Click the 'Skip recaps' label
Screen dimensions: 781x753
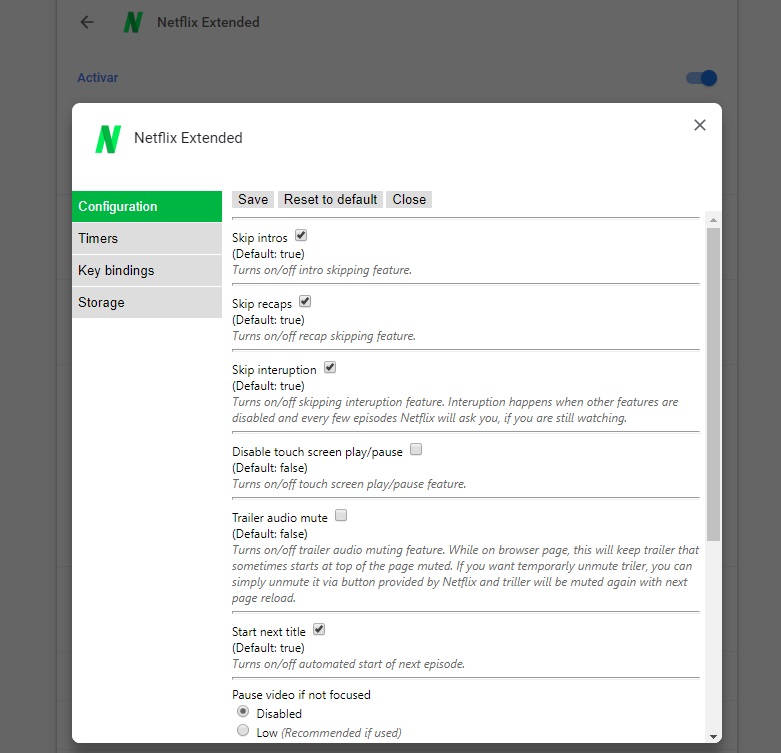click(261, 304)
